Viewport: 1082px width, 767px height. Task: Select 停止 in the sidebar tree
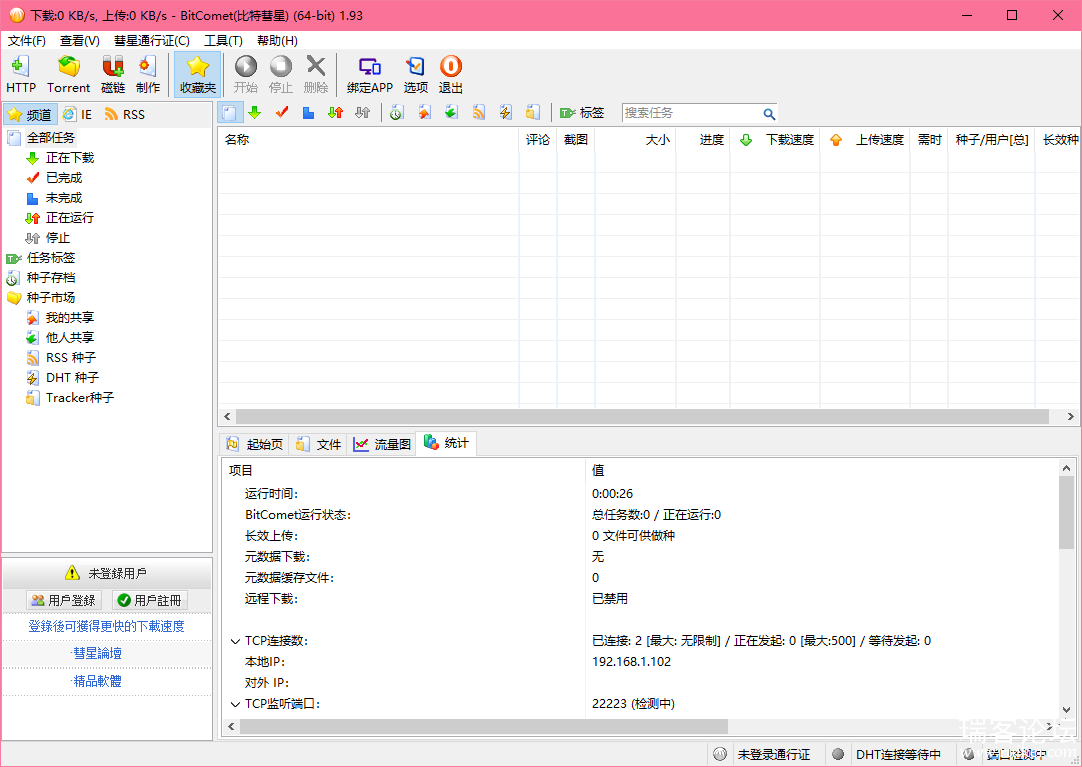click(x=58, y=238)
